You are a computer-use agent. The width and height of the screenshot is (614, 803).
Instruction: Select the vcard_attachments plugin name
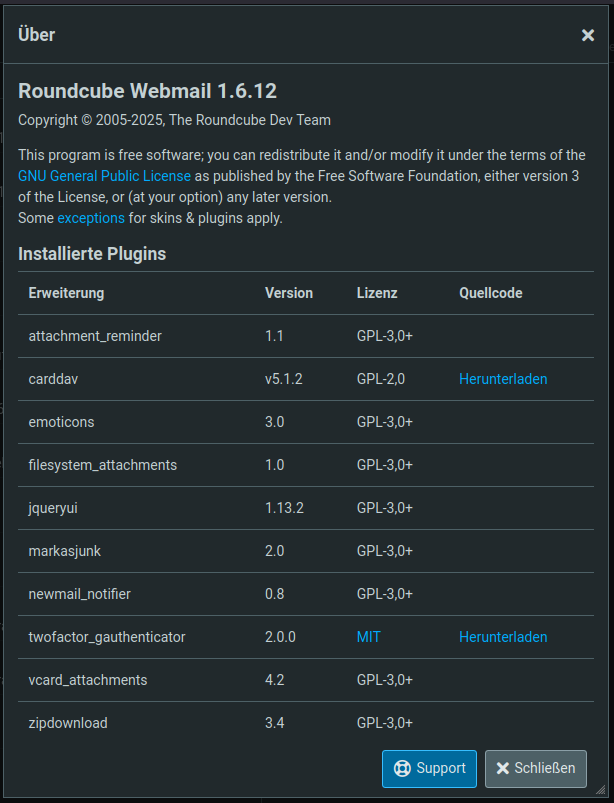(x=88, y=680)
